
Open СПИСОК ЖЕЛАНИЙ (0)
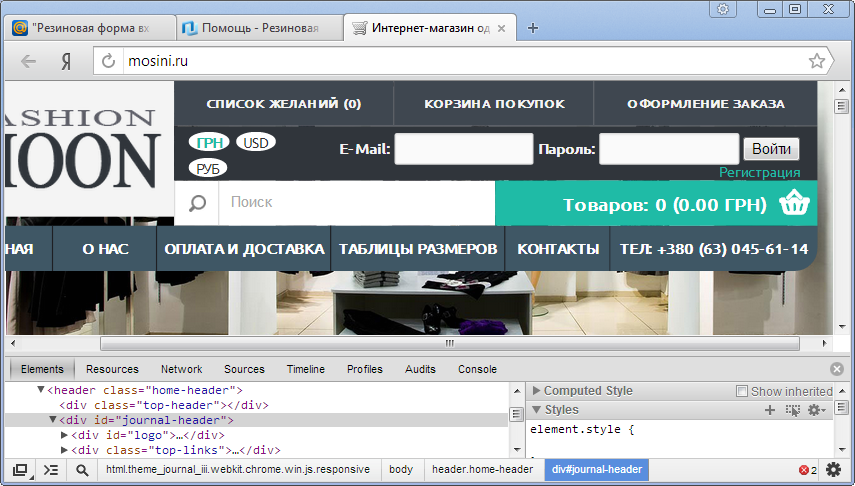coord(284,104)
